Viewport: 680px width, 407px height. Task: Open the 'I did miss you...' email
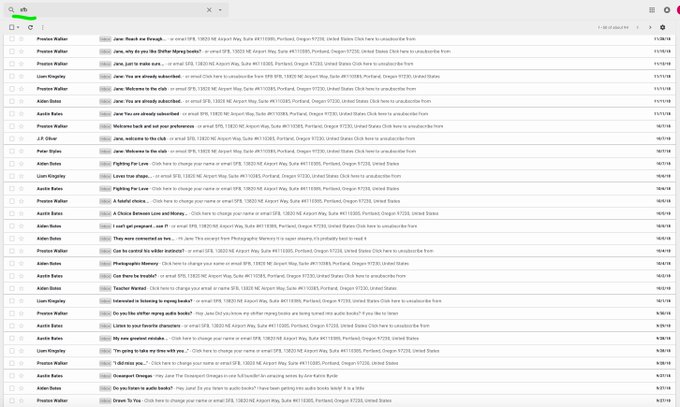pyautogui.click(x=340, y=363)
